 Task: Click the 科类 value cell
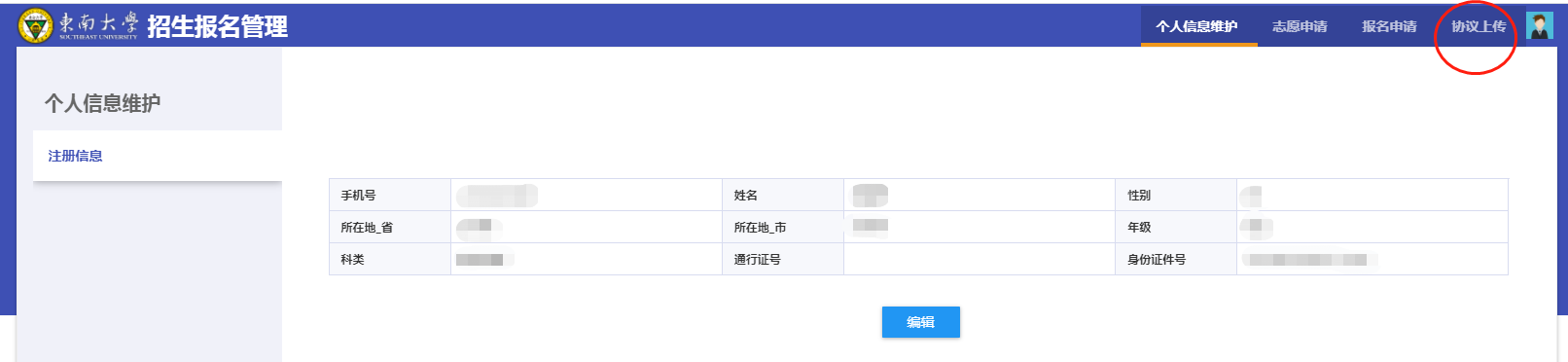point(587,259)
